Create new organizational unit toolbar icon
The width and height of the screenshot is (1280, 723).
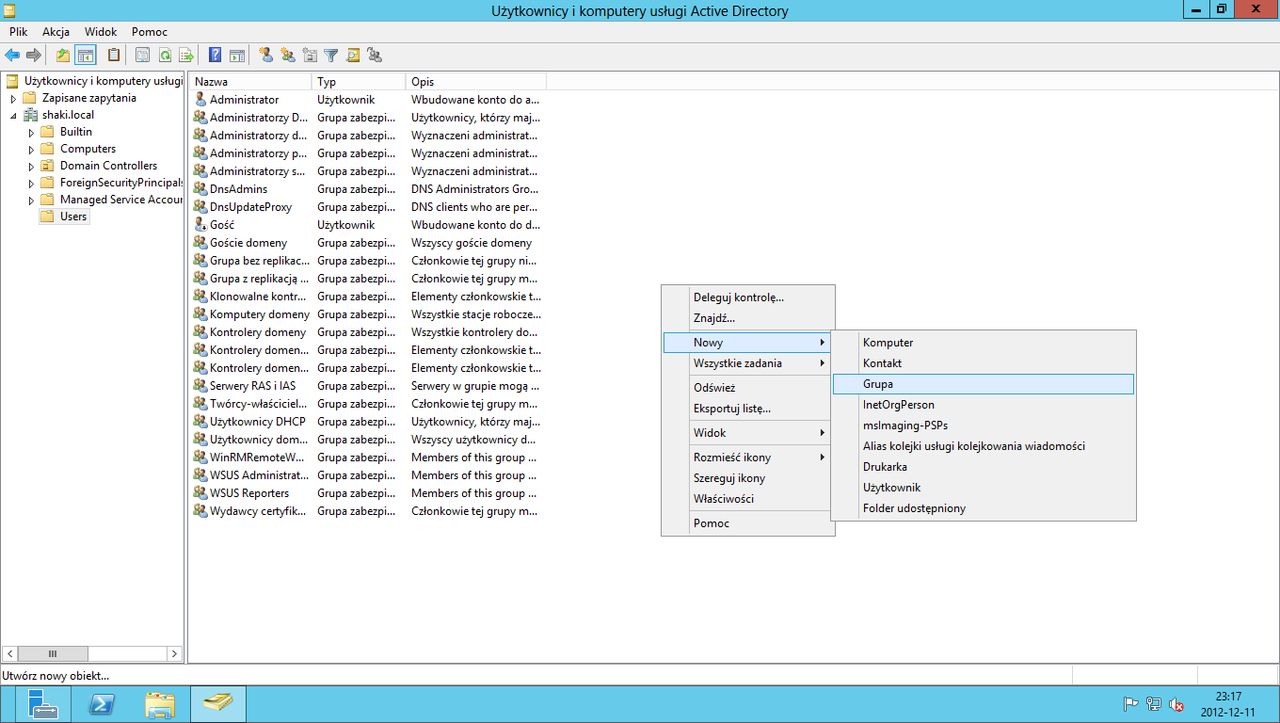pyautogui.click(x=310, y=55)
